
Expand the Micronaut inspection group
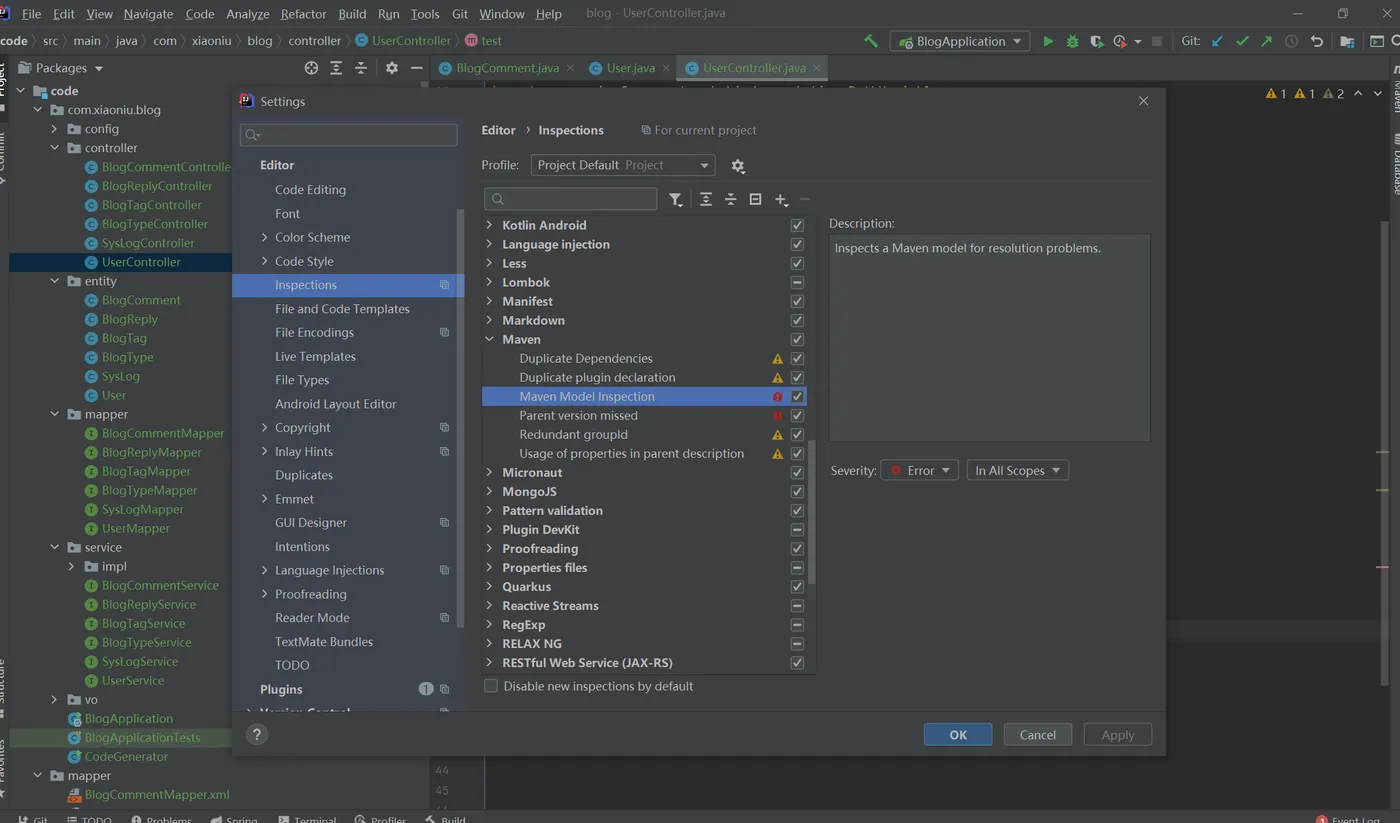point(490,472)
